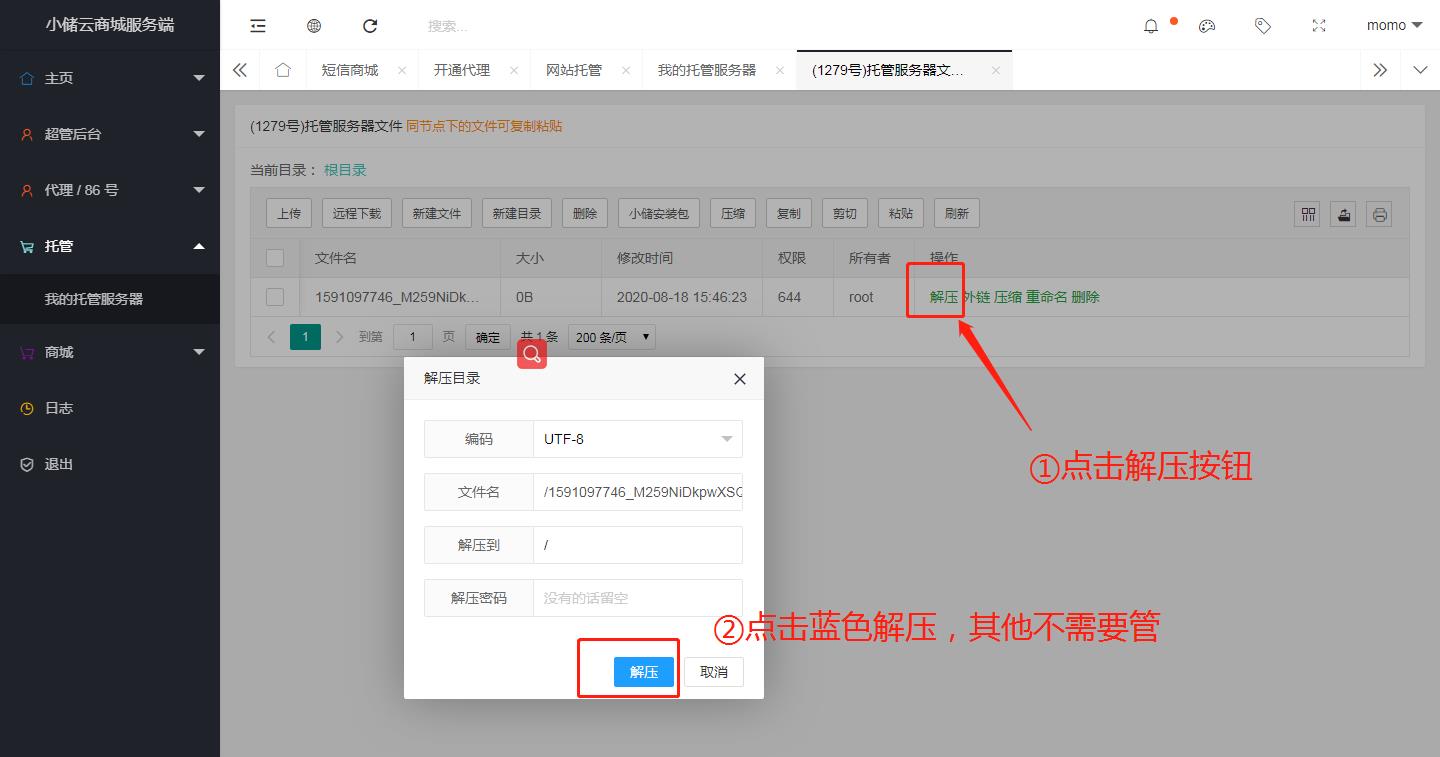Click the 新建目录 button
The width and height of the screenshot is (1440, 757).
(x=517, y=214)
